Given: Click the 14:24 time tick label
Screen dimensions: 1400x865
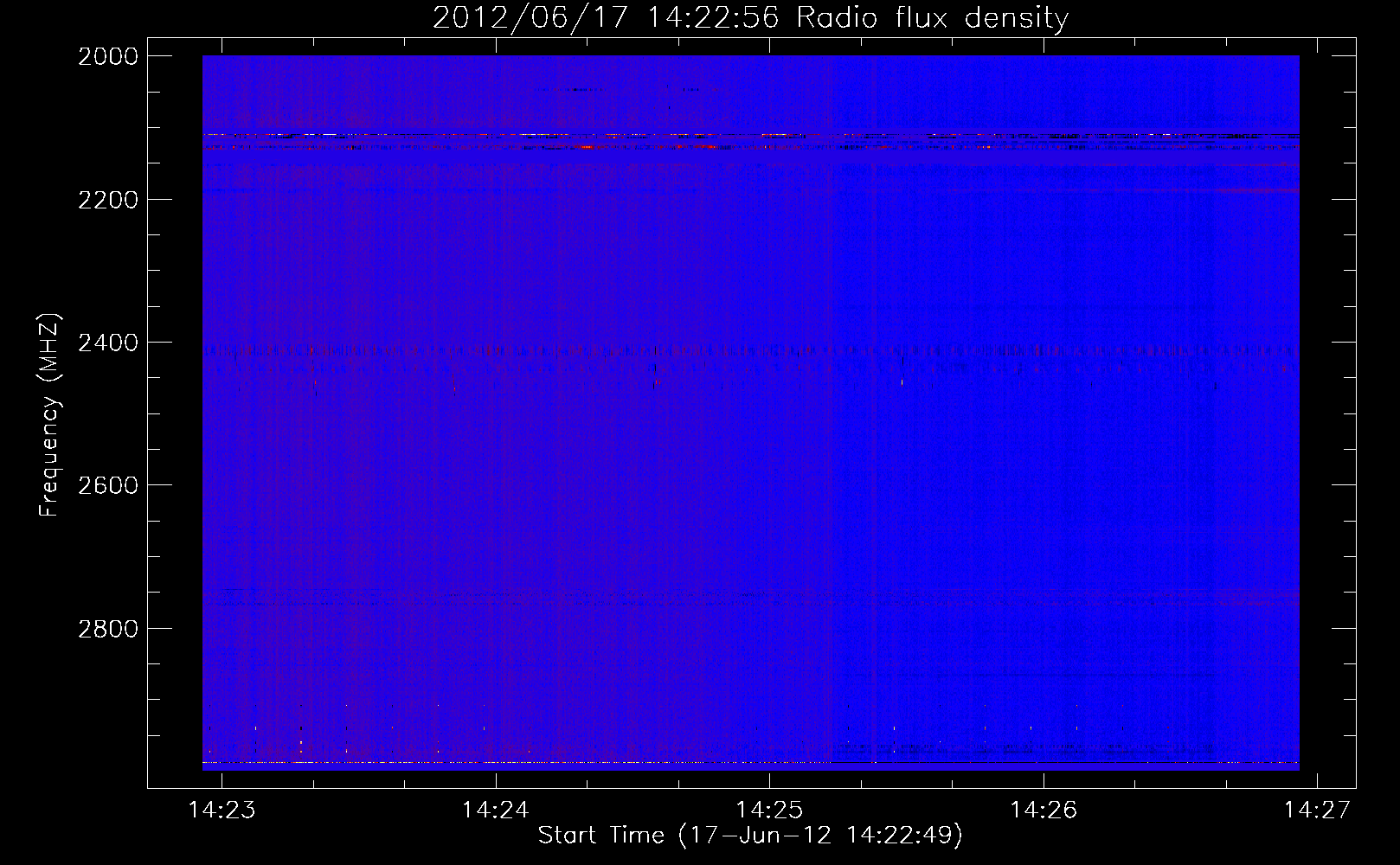Looking at the screenshot, I should tap(496, 810).
